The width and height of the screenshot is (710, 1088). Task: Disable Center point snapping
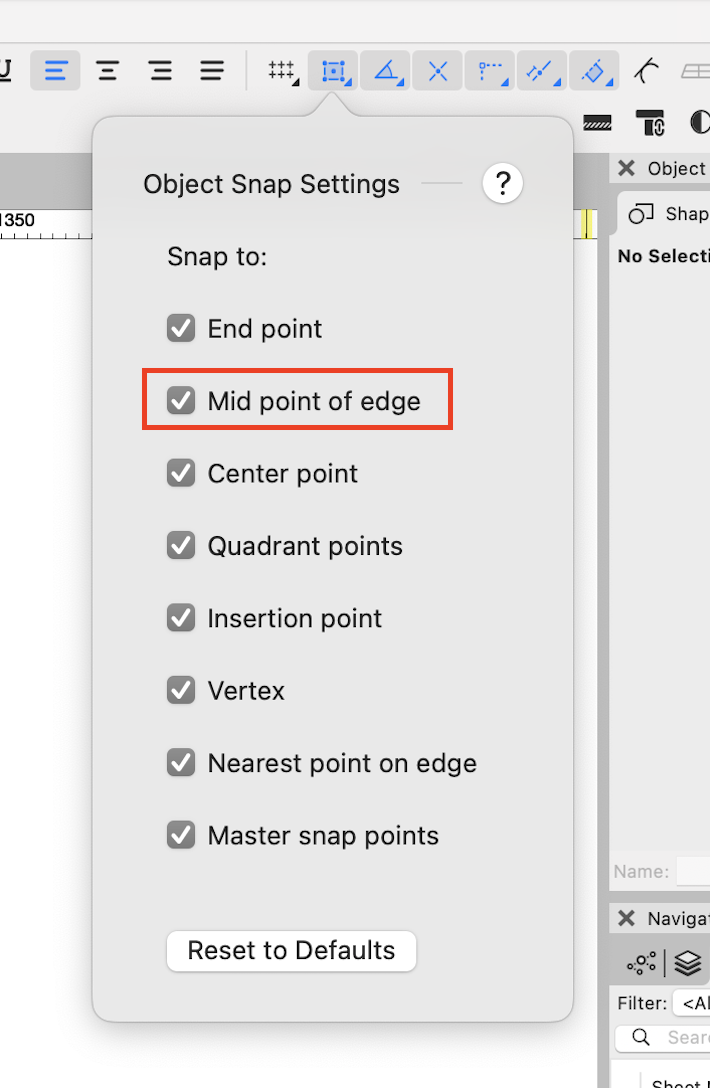(181, 473)
